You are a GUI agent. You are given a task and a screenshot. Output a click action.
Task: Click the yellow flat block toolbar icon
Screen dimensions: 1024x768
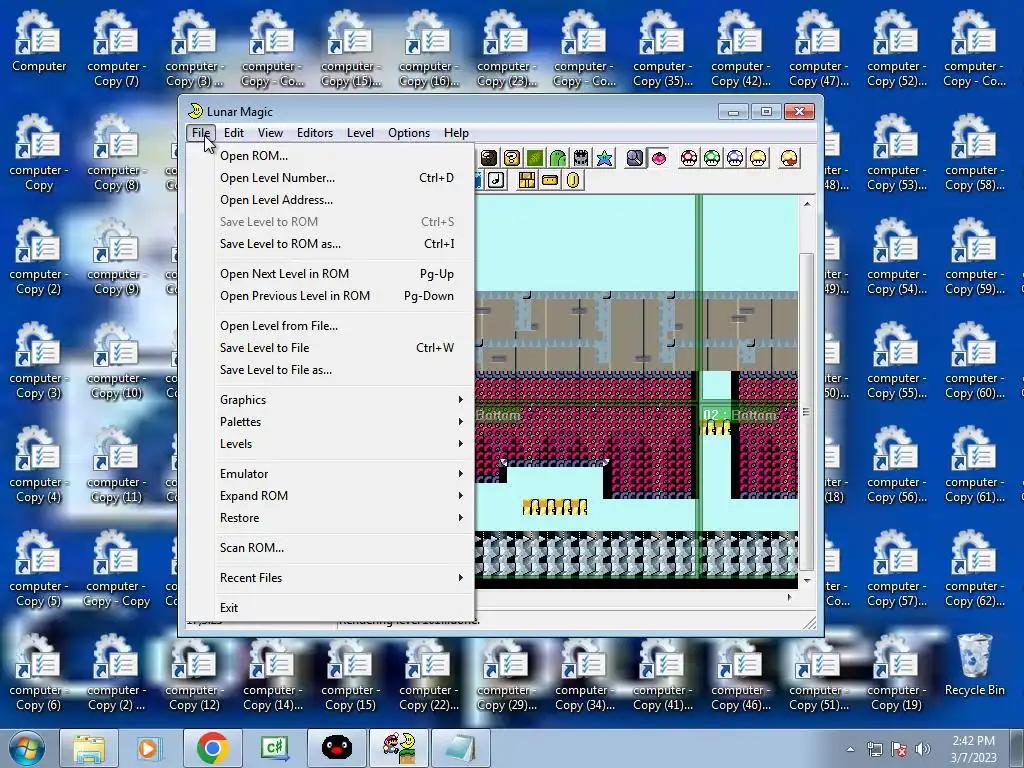click(x=550, y=180)
